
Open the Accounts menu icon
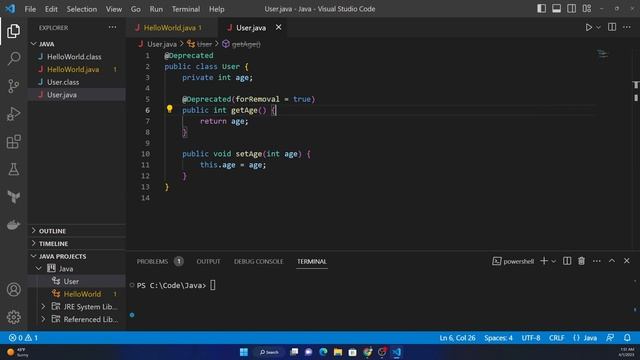click(13, 289)
